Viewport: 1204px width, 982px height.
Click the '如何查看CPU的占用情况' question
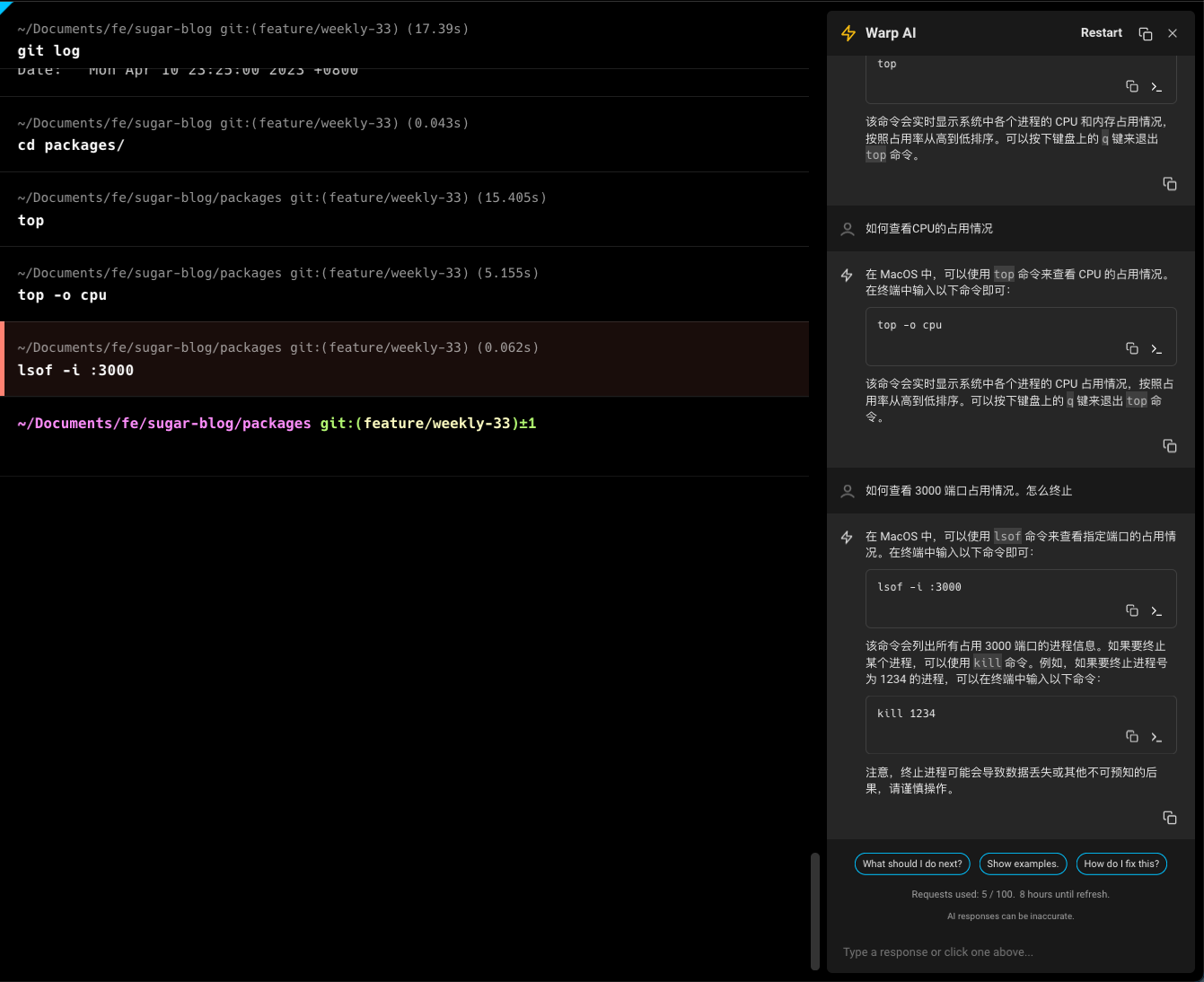coord(929,229)
